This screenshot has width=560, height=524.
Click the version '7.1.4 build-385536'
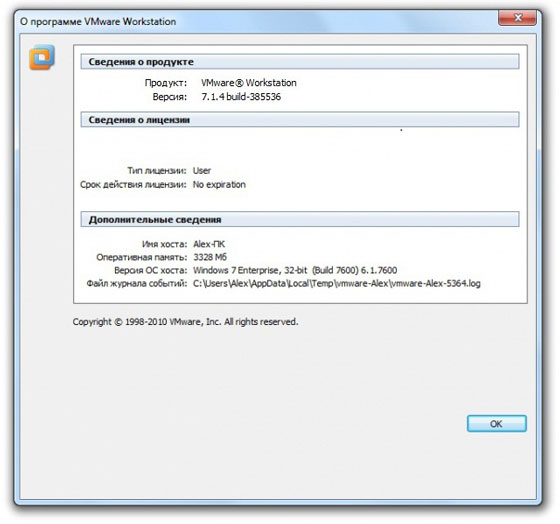point(241,97)
